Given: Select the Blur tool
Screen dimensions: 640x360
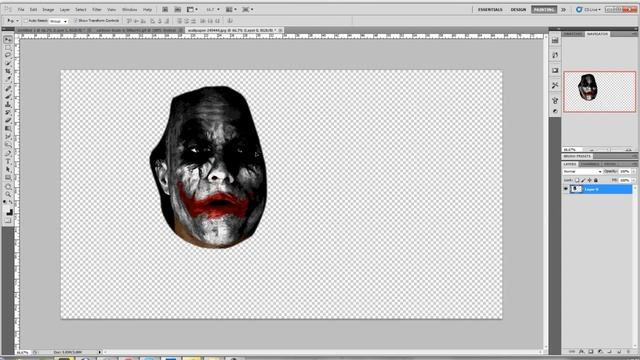Looking at the screenshot, I should pos(8,137).
